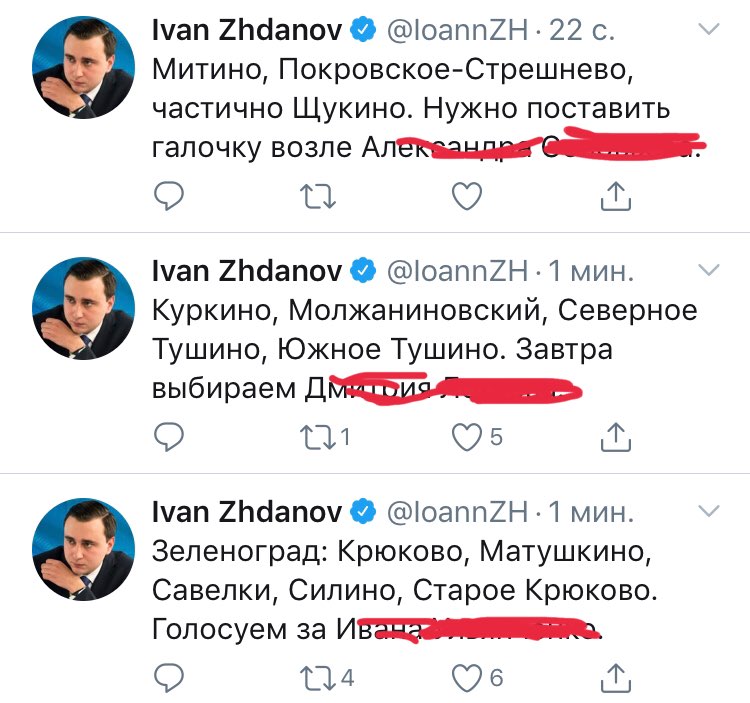Image resolution: width=750 pixels, height=703 pixels.
Task: Like the Митино, Покровское-Стрешнево tweet
Action: point(467,197)
